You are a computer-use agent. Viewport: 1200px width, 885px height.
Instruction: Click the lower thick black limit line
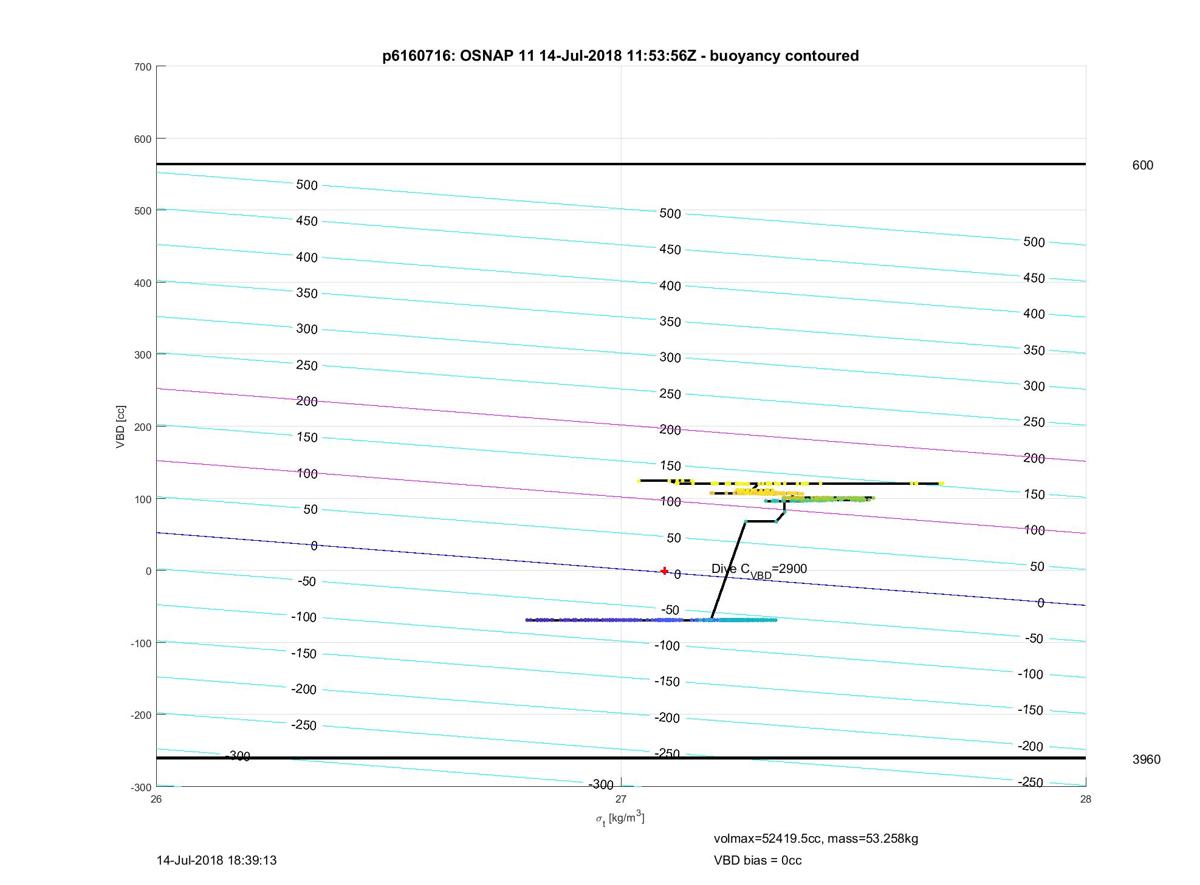coord(621,758)
